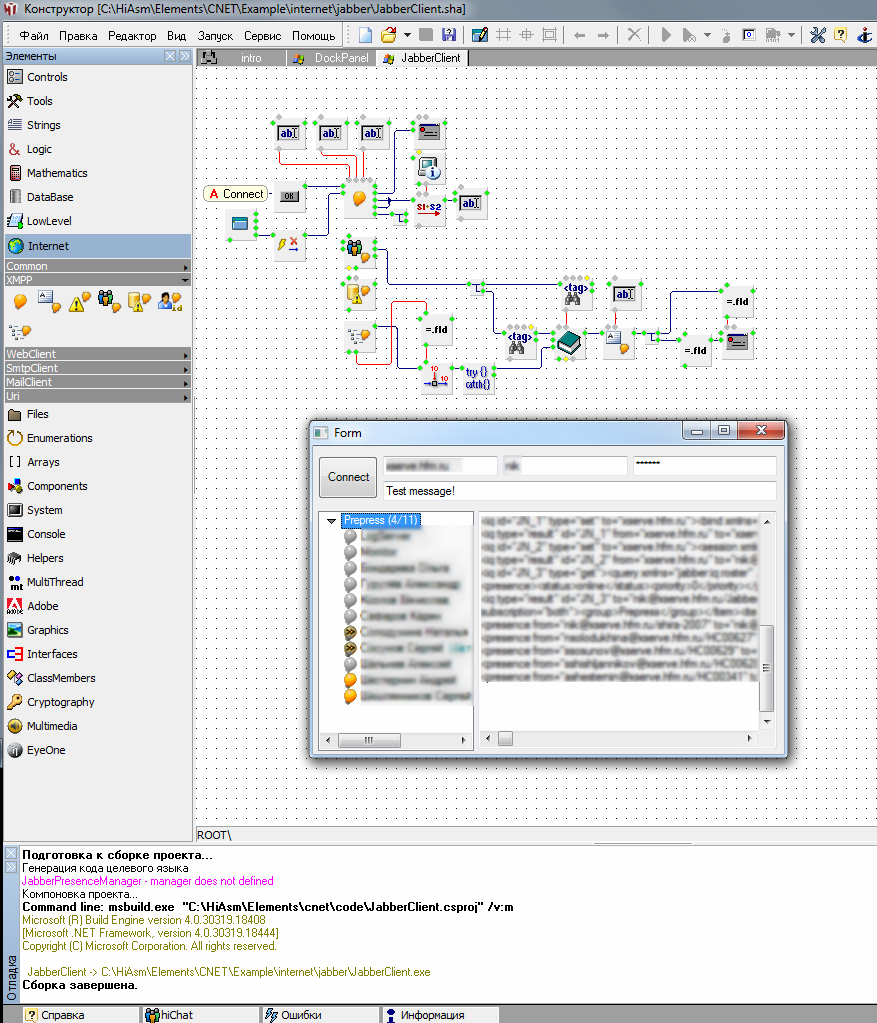This screenshot has width=877, height=1023.
Task: Open the Ошибки bottom tab
Action: pyautogui.click(x=300, y=1015)
